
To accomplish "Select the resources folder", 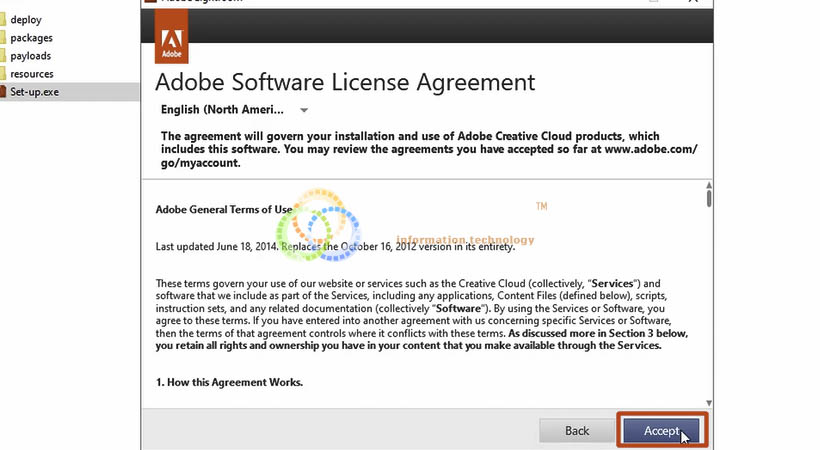I will coord(31,74).
